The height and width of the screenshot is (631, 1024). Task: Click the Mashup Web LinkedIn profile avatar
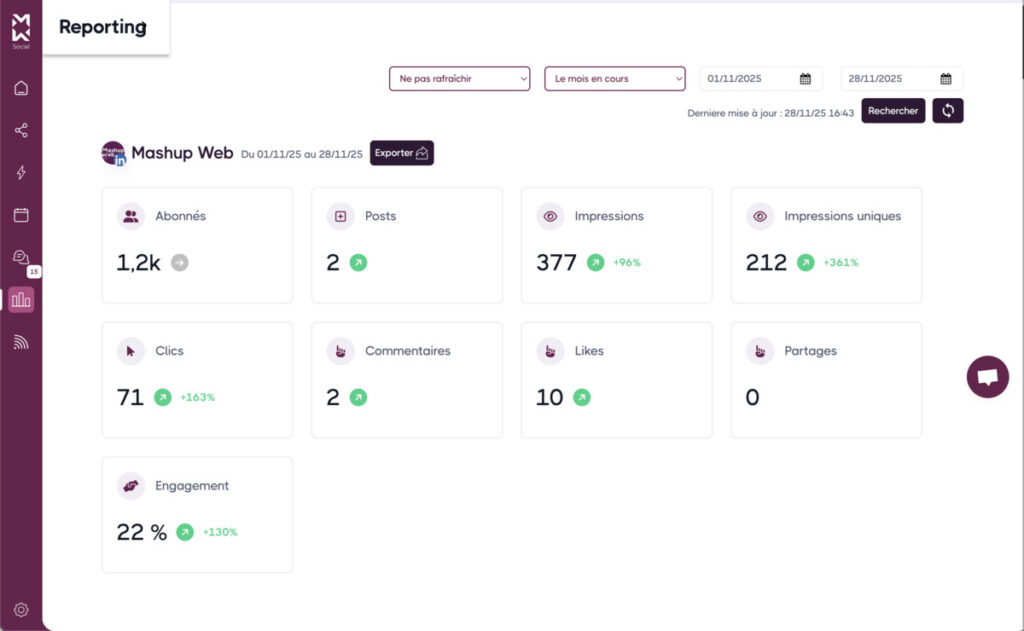tap(114, 153)
